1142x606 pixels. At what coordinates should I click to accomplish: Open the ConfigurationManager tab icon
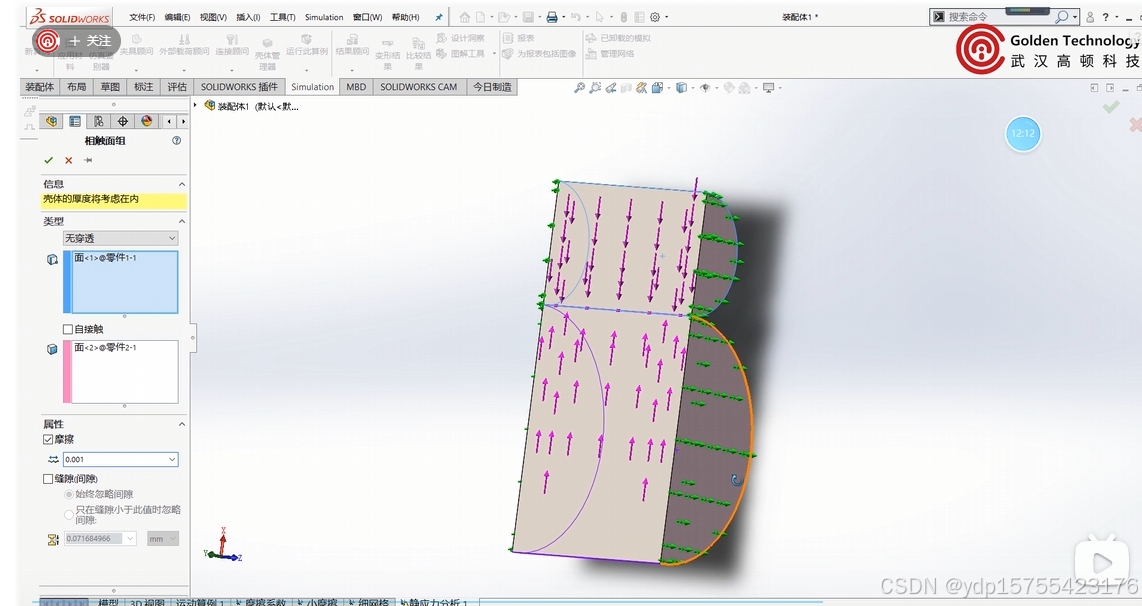99,121
